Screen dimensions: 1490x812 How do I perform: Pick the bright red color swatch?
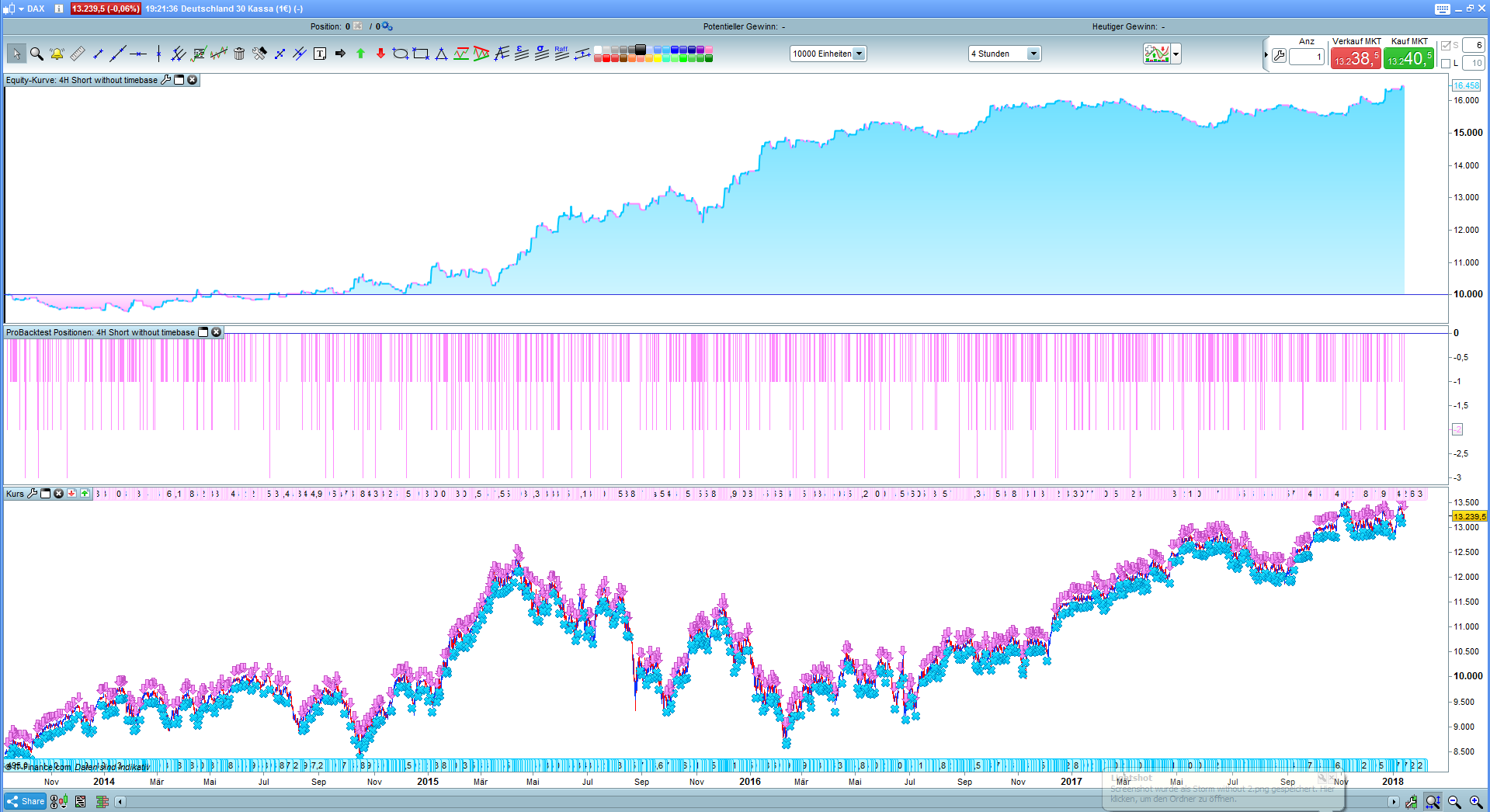point(606,58)
